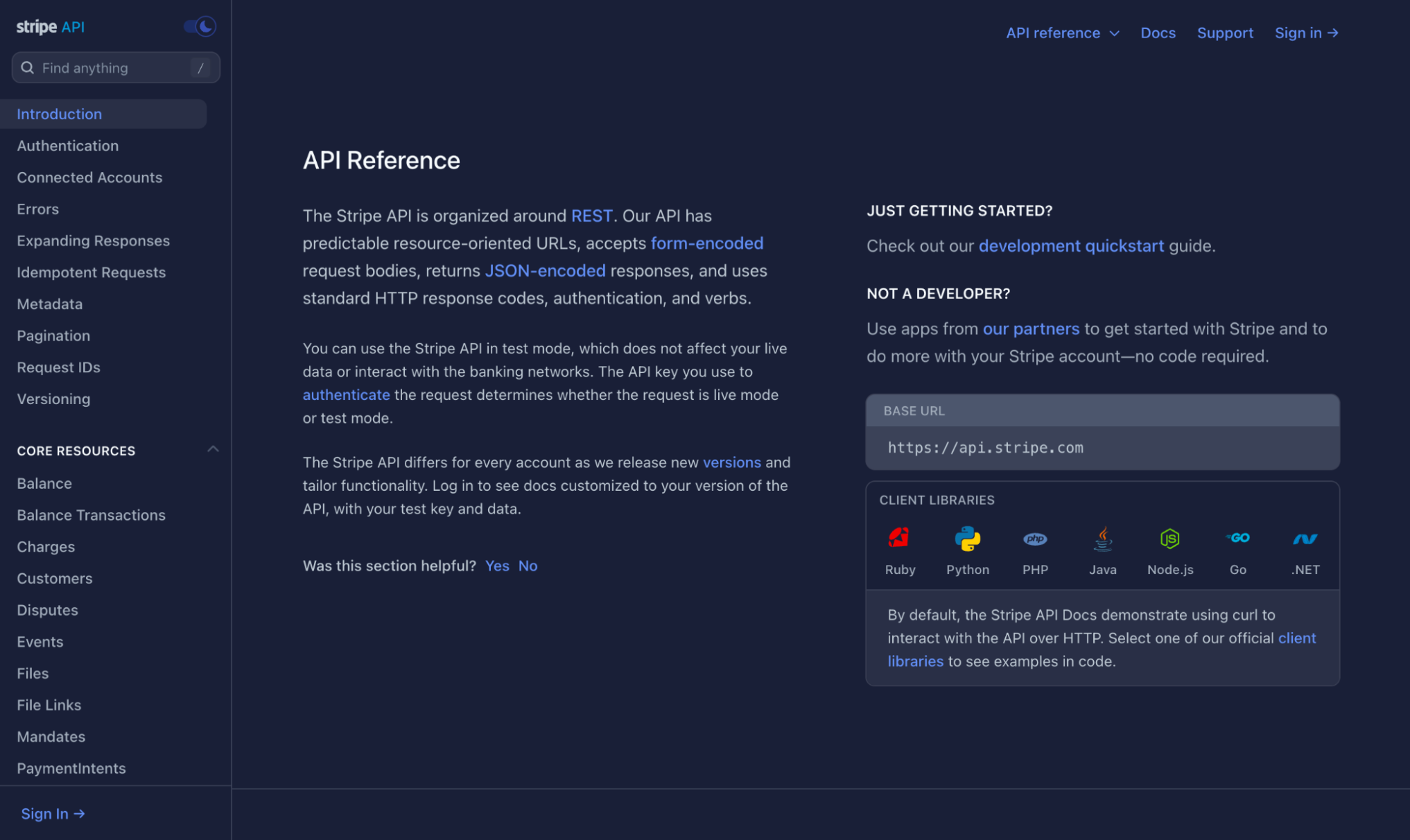The image size is (1410, 840).
Task: Open the development quickstart guide link
Action: 1071,246
